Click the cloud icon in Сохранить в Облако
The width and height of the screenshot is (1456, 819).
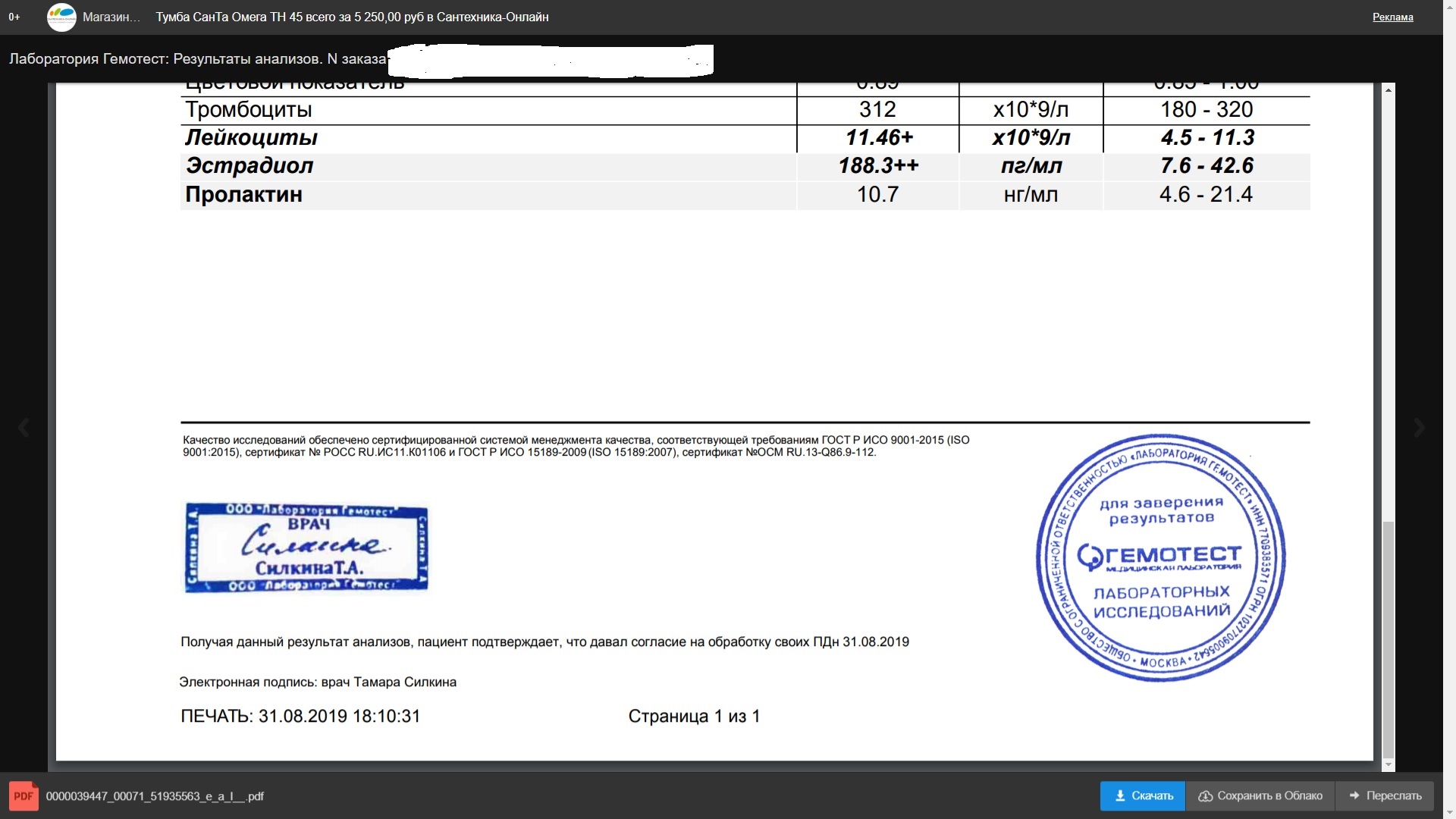tap(1205, 796)
